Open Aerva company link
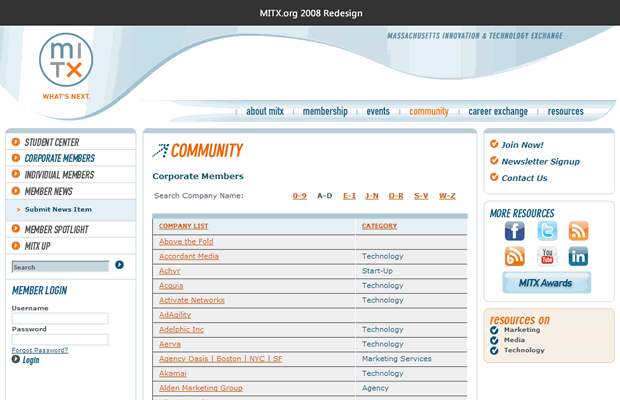 pyautogui.click(x=170, y=344)
